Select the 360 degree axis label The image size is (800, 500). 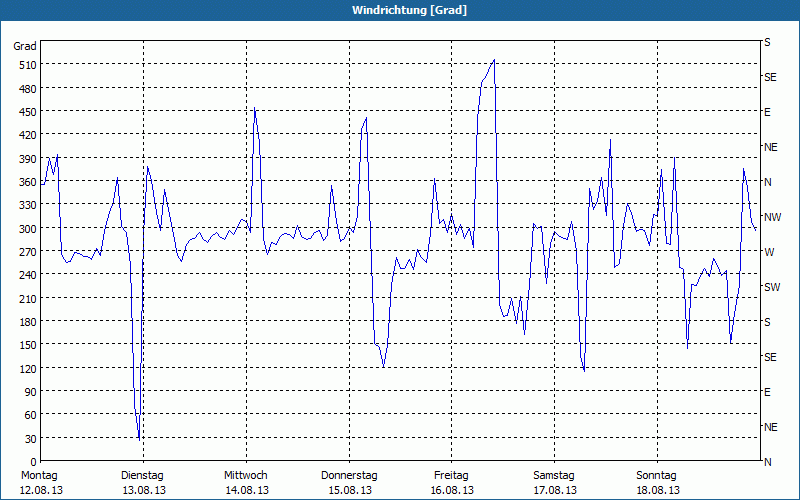coord(29,182)
